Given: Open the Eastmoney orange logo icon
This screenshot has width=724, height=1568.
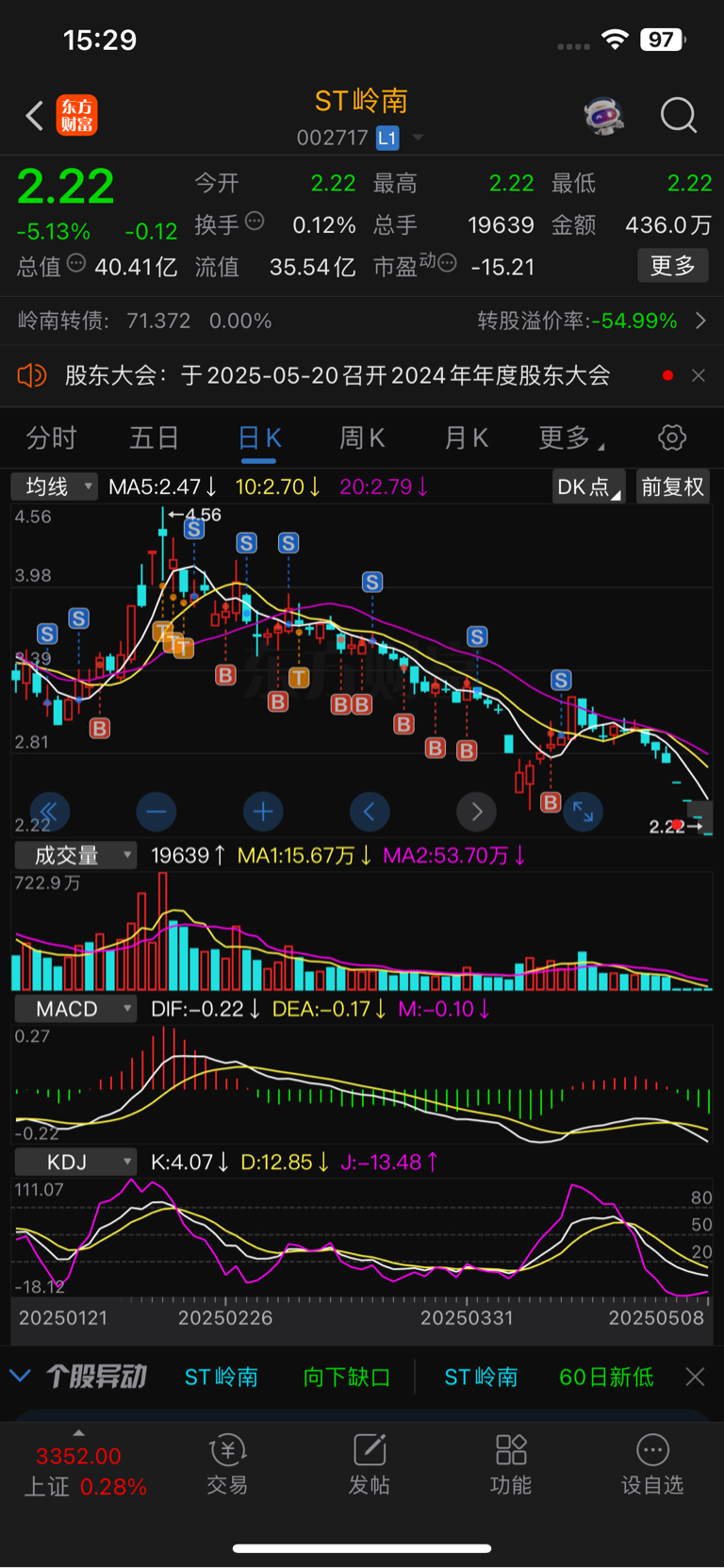Looking at the screenshot, I should point(76,115).
